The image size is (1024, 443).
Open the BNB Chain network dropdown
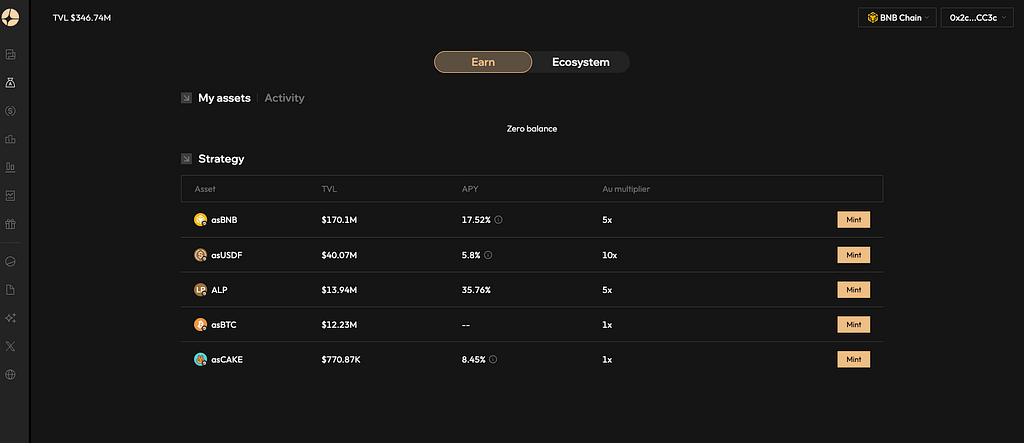click(x=897, y=18)
